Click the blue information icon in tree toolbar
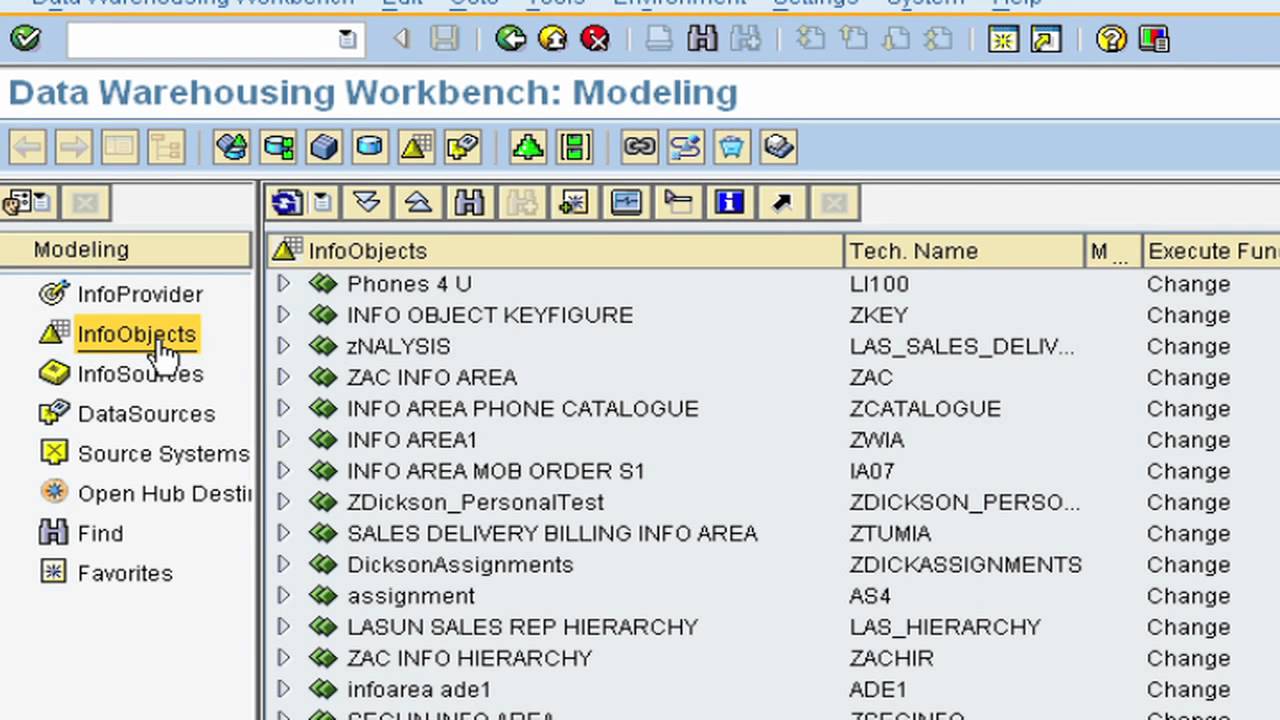This screenshot has height=720, width=1280. (729, 203)
